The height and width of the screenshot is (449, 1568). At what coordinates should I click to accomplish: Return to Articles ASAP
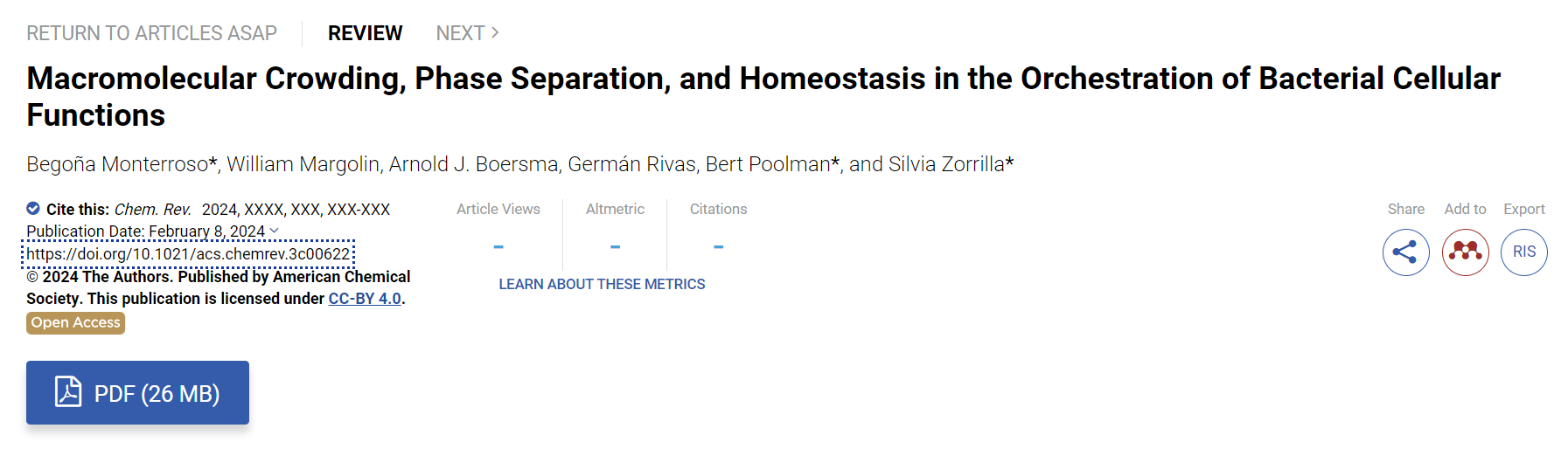point(151,33)
